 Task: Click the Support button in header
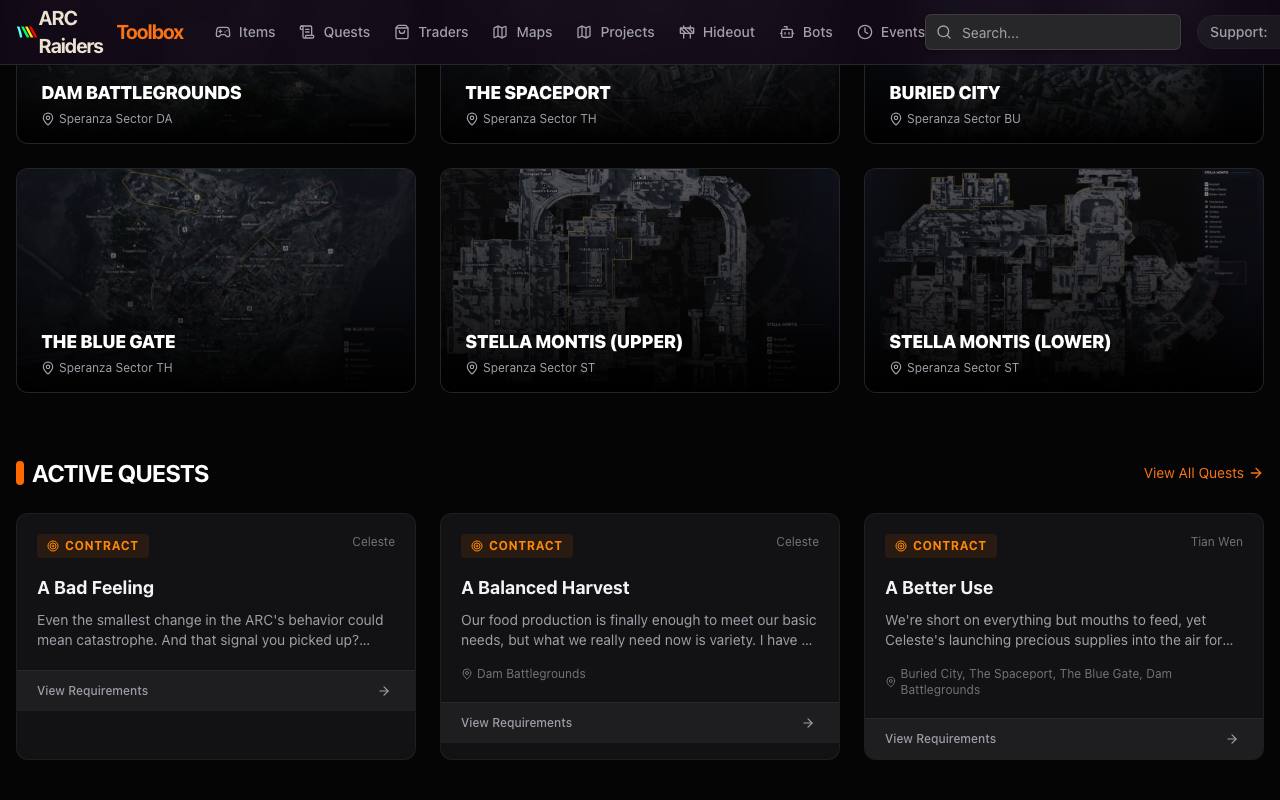tap(1238, 32)
